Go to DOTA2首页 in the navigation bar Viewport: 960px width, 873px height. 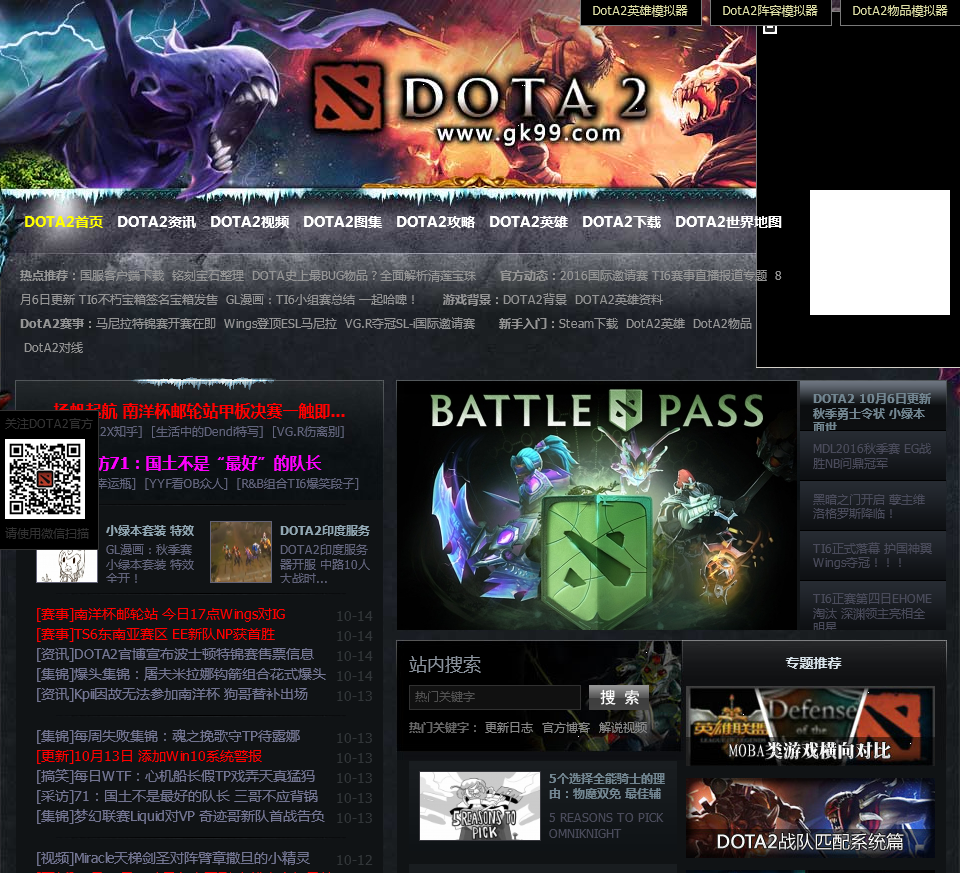coord(64,222)
